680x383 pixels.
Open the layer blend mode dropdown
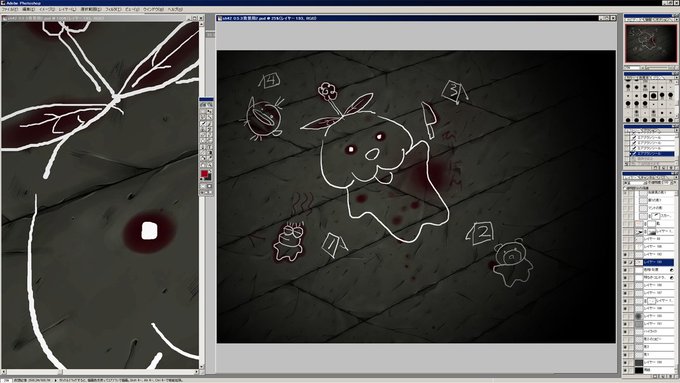[x=634, y=183]
